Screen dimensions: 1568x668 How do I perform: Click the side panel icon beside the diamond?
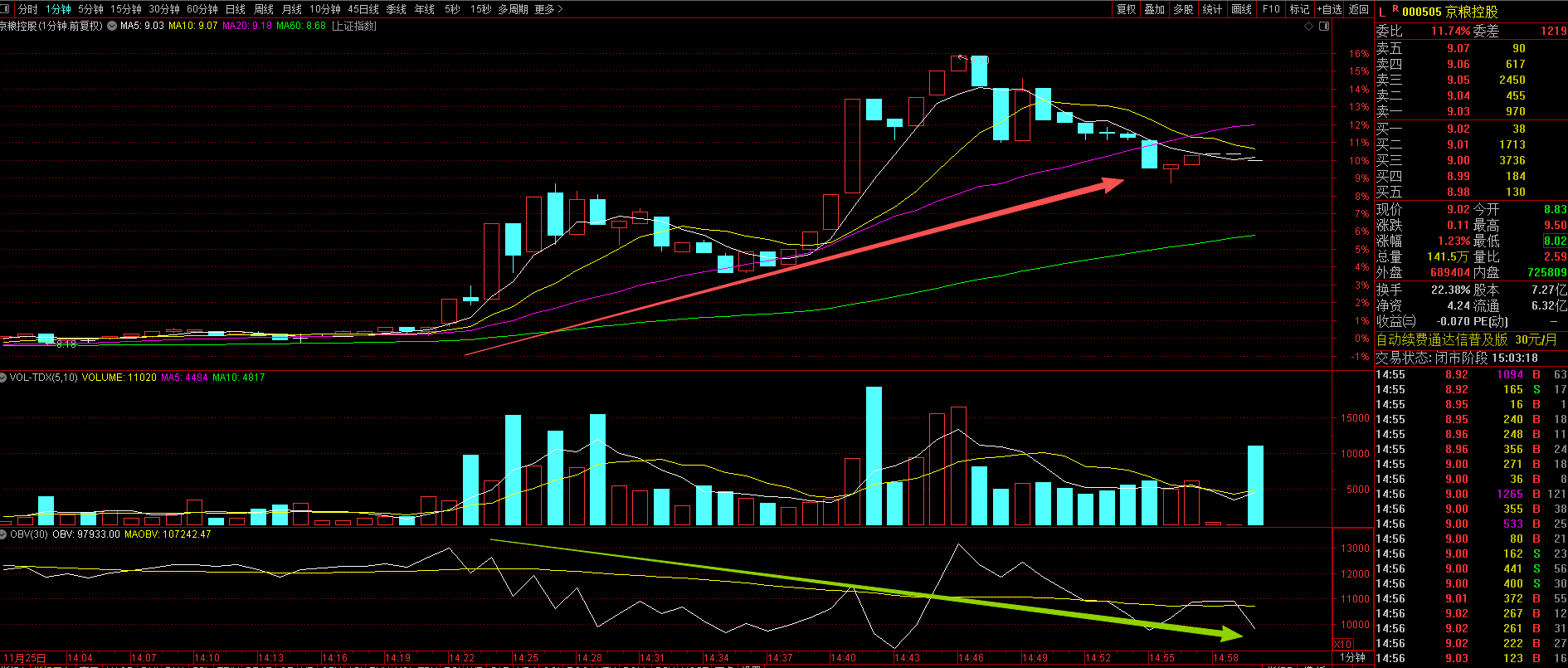pyautogui.click(x=1324, y=27)
